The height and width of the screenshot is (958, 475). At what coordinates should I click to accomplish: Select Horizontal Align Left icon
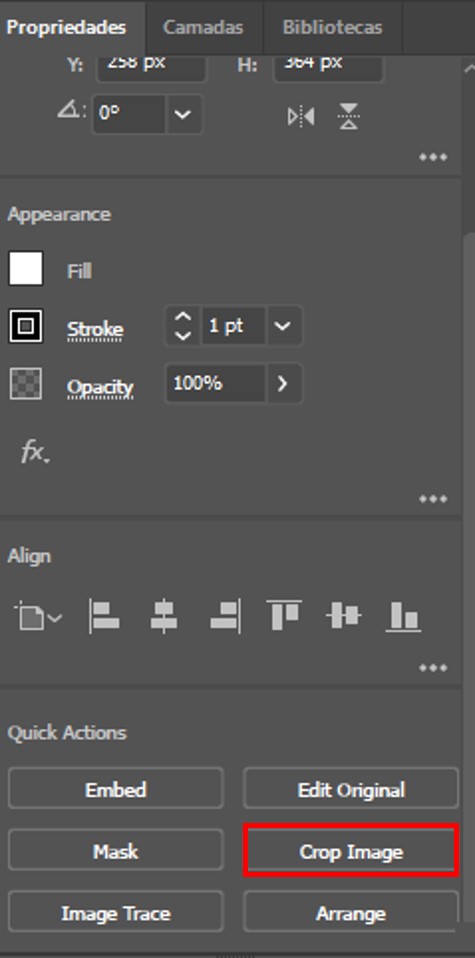105,616
